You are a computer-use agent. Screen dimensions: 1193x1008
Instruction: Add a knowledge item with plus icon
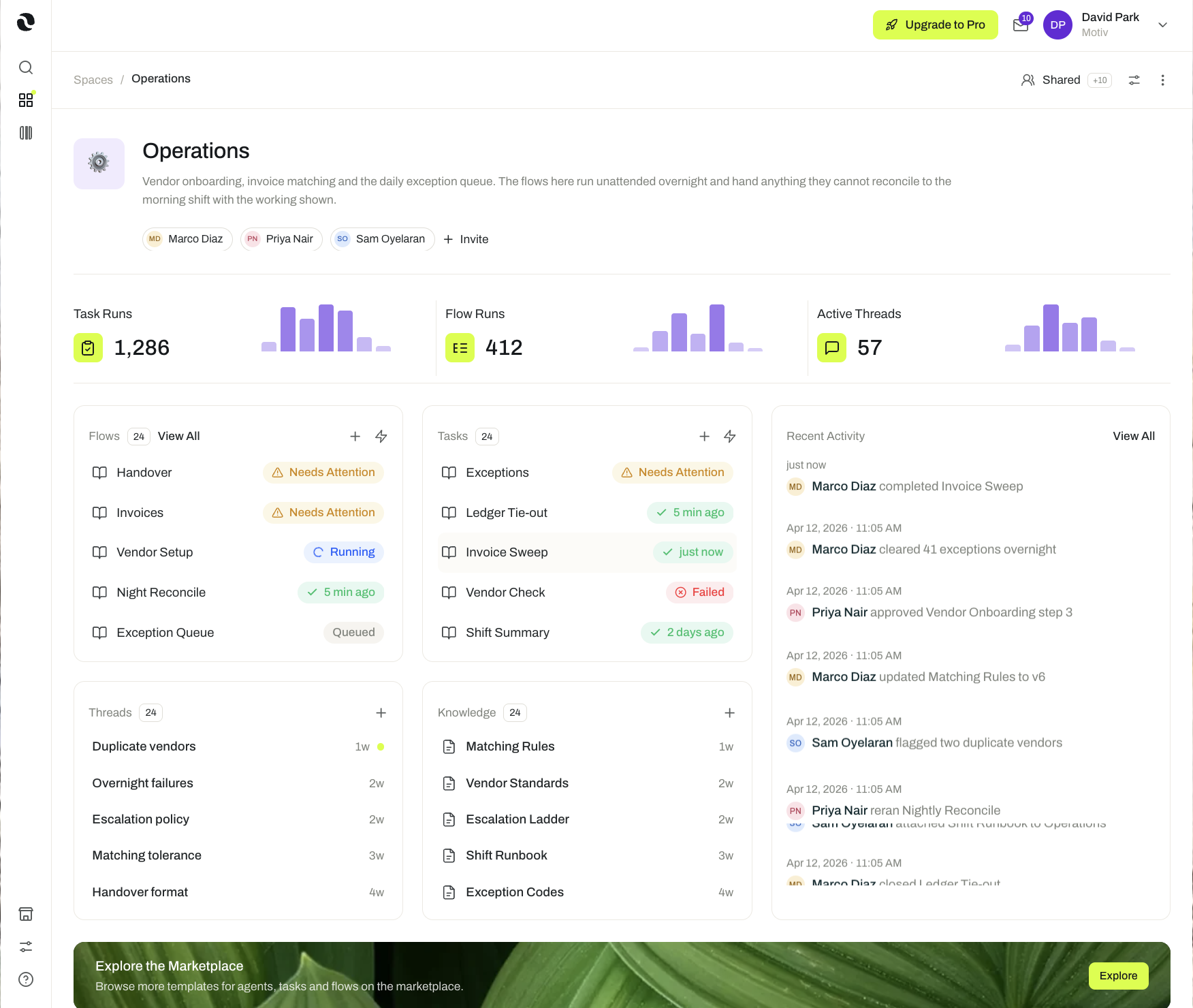730,712
